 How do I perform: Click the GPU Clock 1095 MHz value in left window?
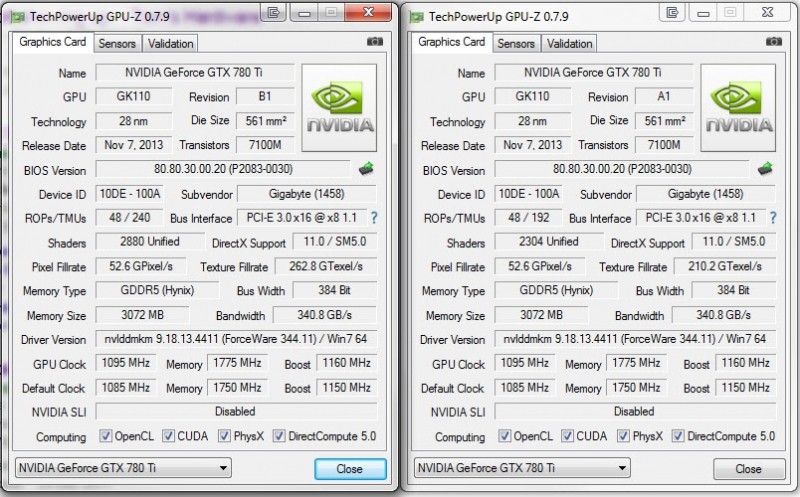click(x=126, y=363)
